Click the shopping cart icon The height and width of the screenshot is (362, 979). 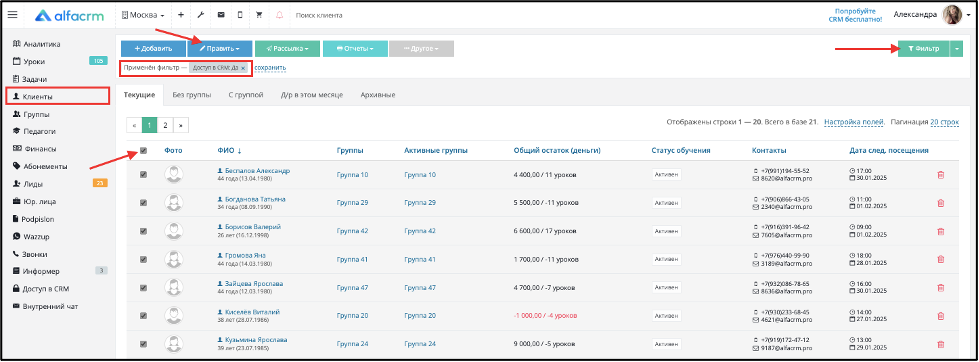tap(259, 15)
